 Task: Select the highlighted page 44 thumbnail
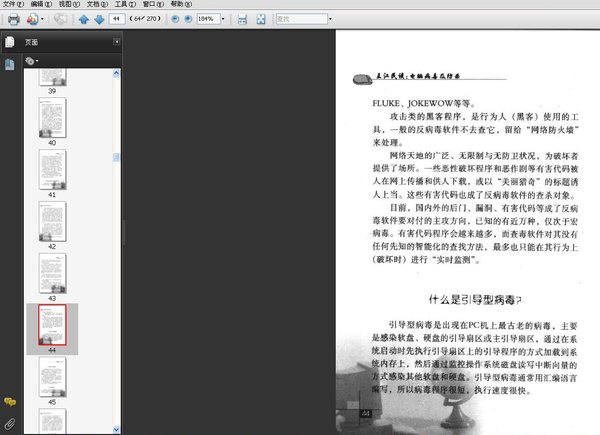tap(52, 325)
